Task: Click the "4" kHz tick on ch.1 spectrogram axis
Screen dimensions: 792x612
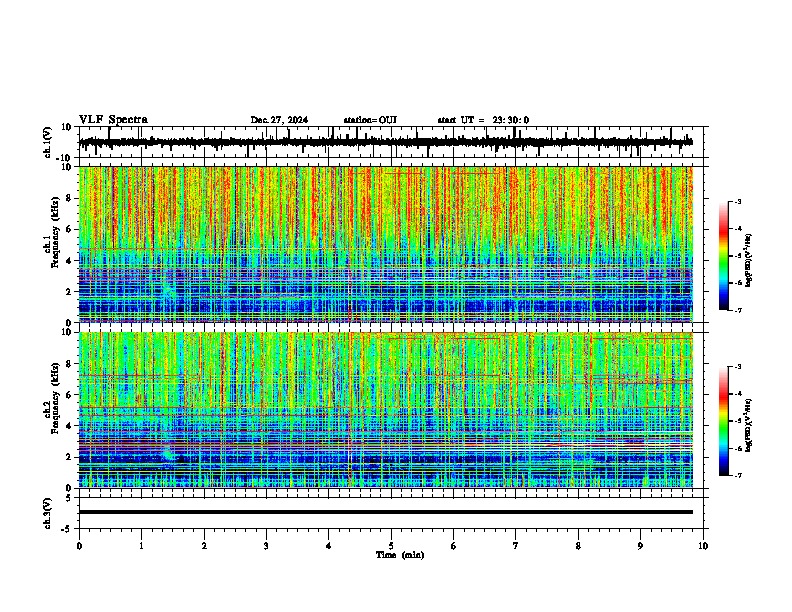Action: pyautogui.click(x=69, y=261)
